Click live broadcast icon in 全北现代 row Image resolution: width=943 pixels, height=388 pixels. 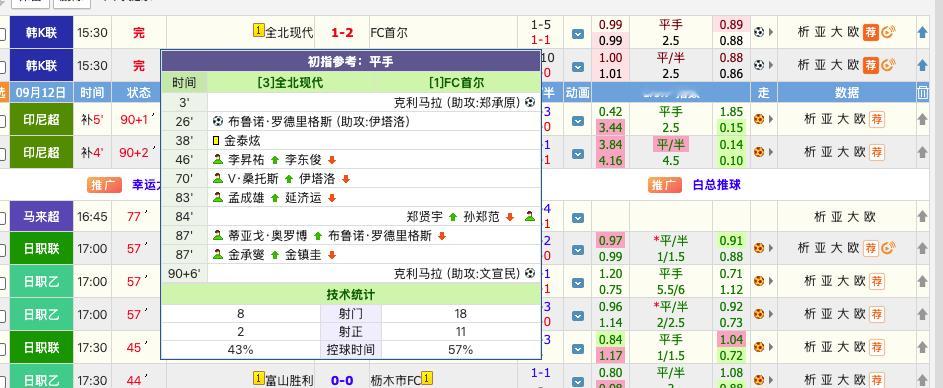pyautogui.click(x=887, y=32)
